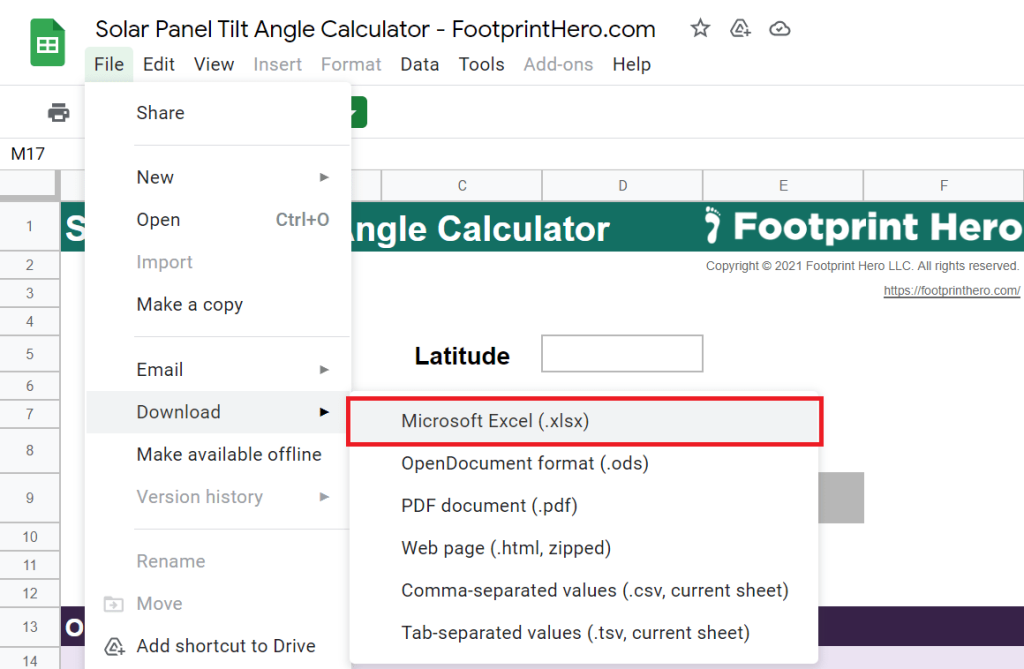
Task: Expand the Download submenu arrow
Action: 324,412
